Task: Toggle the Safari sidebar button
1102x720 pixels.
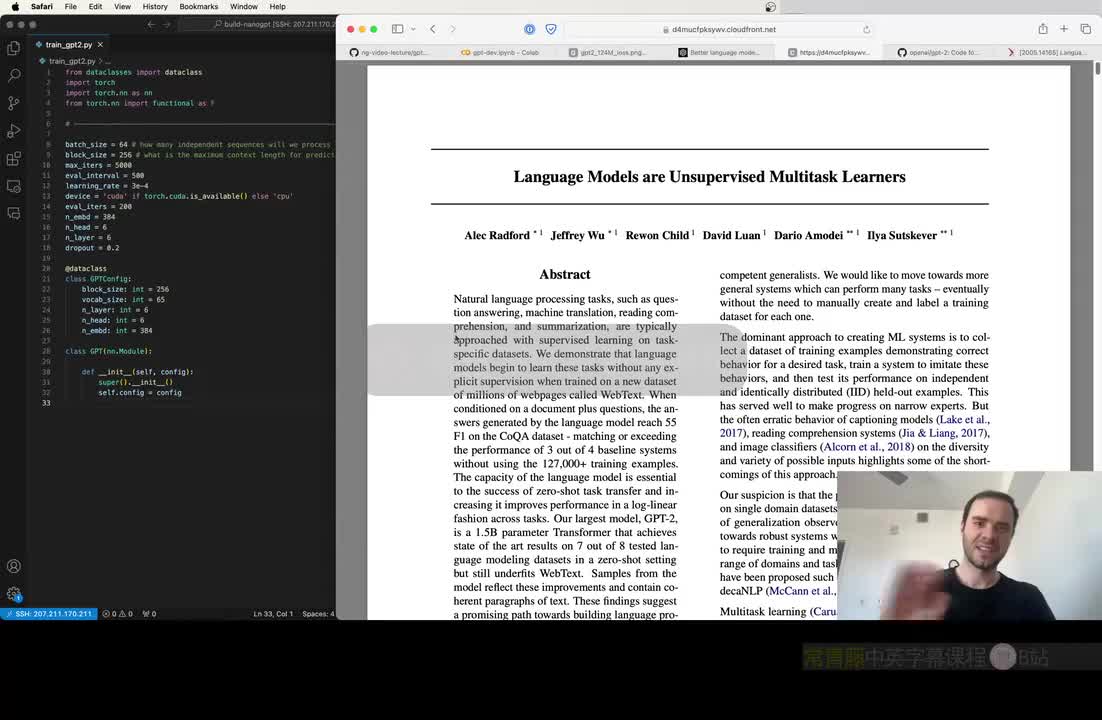Action: 397,29
